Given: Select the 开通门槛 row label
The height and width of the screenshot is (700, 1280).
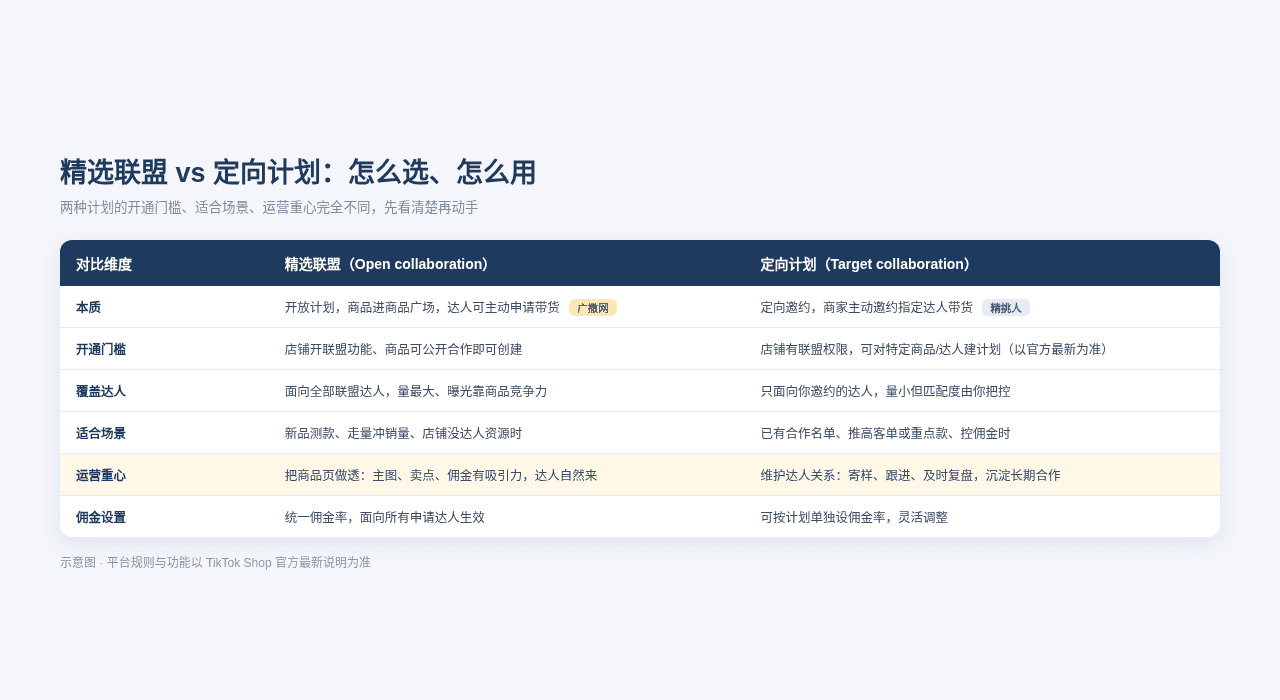Looking at the screenshot, I should click(101, 349).
